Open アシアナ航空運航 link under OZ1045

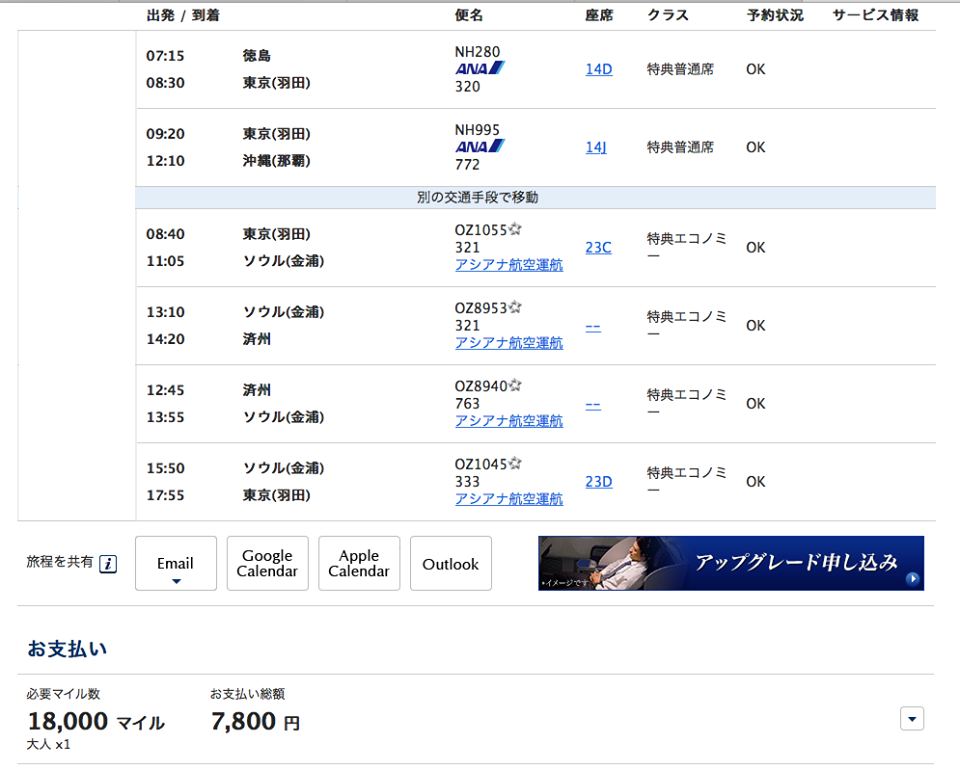[509, 499]
